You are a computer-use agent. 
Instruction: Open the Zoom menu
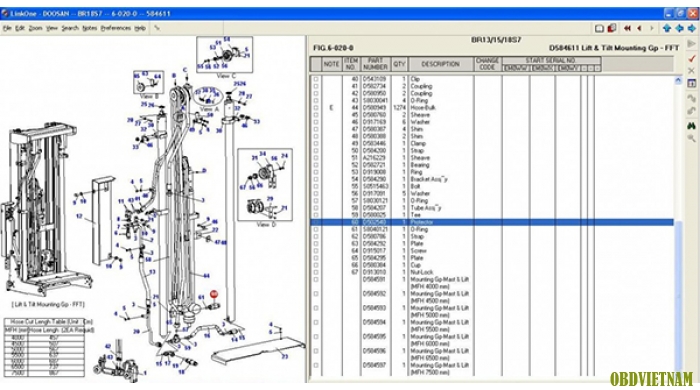coord(35,28)
